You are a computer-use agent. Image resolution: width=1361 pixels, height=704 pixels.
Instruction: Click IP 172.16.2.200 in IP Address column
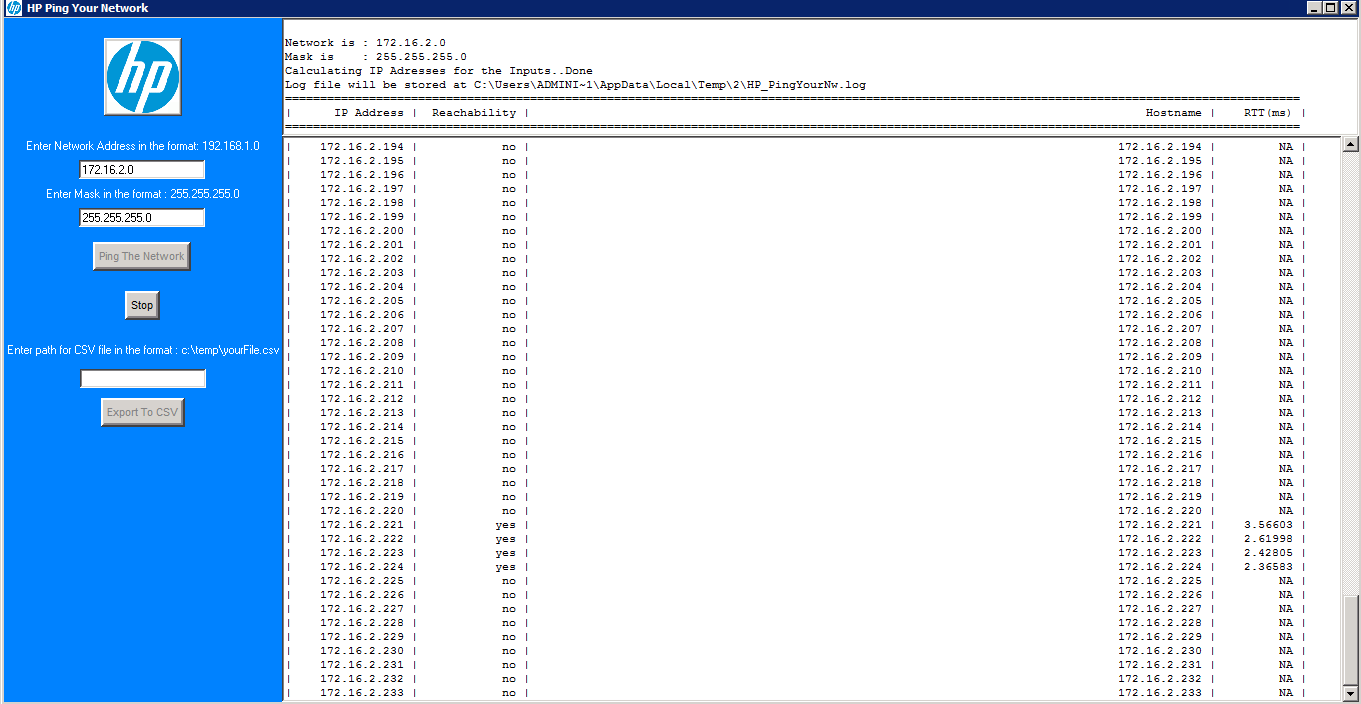[x=362, y=231]
